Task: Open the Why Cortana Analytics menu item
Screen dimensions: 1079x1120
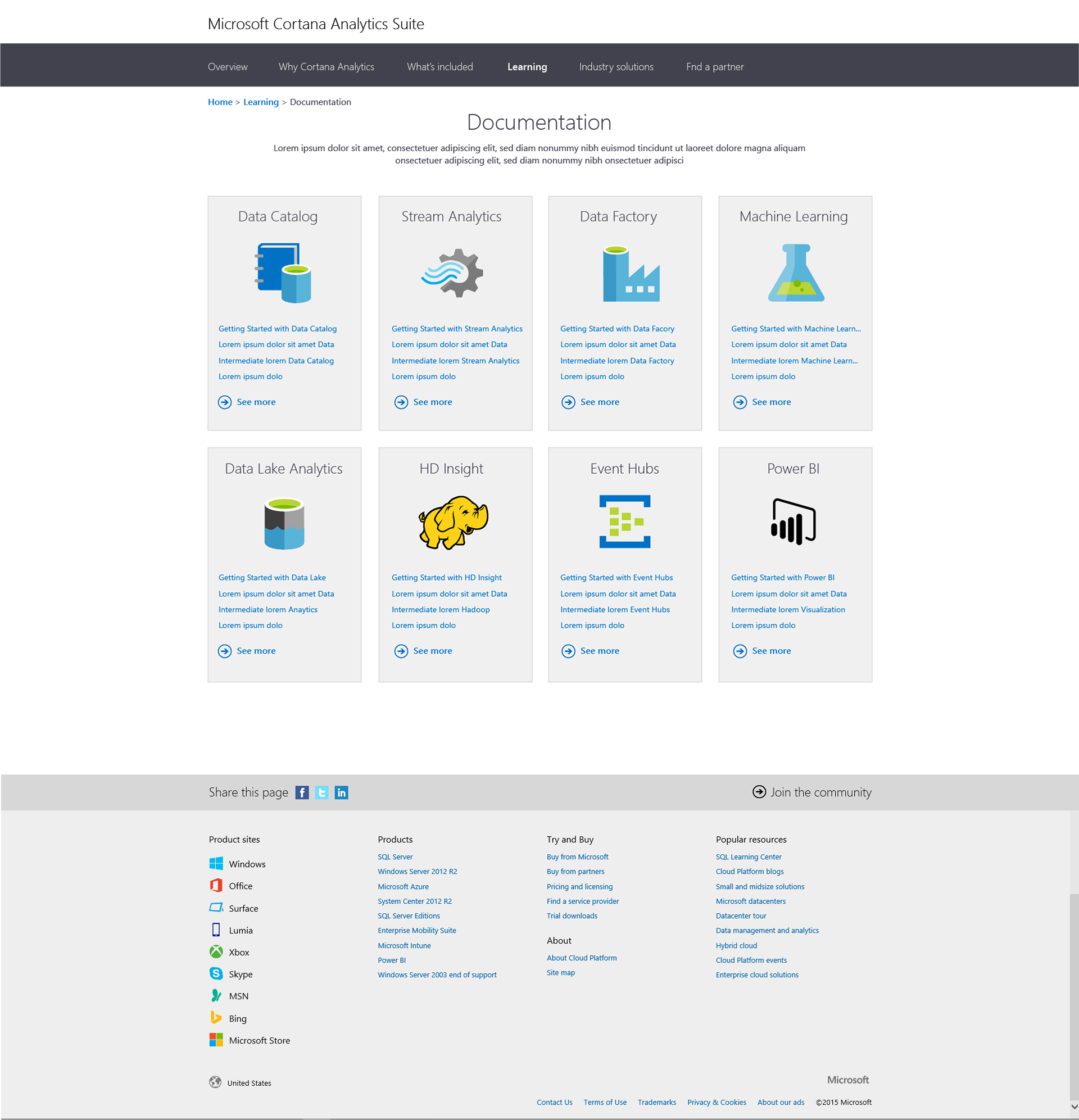Action: 327,67
